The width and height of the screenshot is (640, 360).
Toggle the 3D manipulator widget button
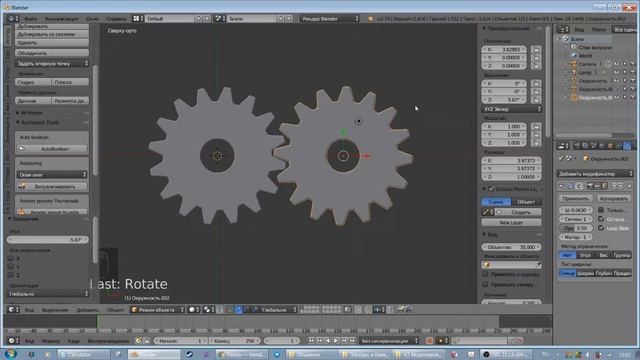click(x=229, y=310)
